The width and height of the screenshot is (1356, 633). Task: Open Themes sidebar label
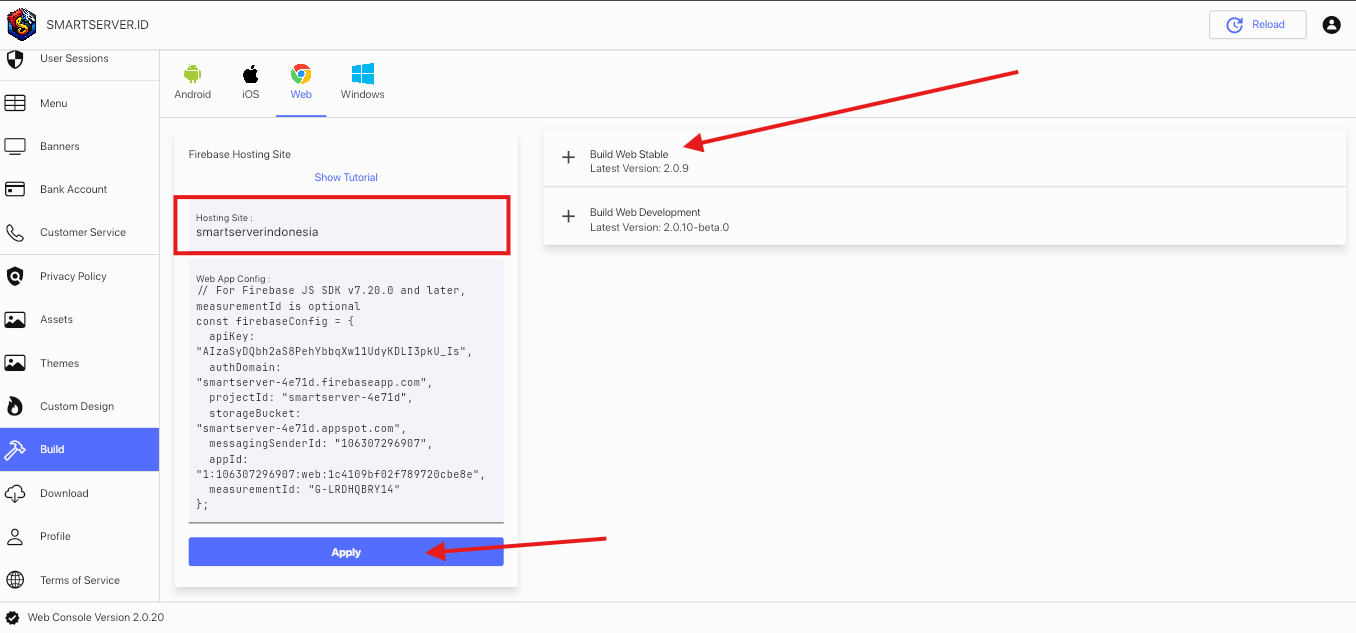pos(59,363)
